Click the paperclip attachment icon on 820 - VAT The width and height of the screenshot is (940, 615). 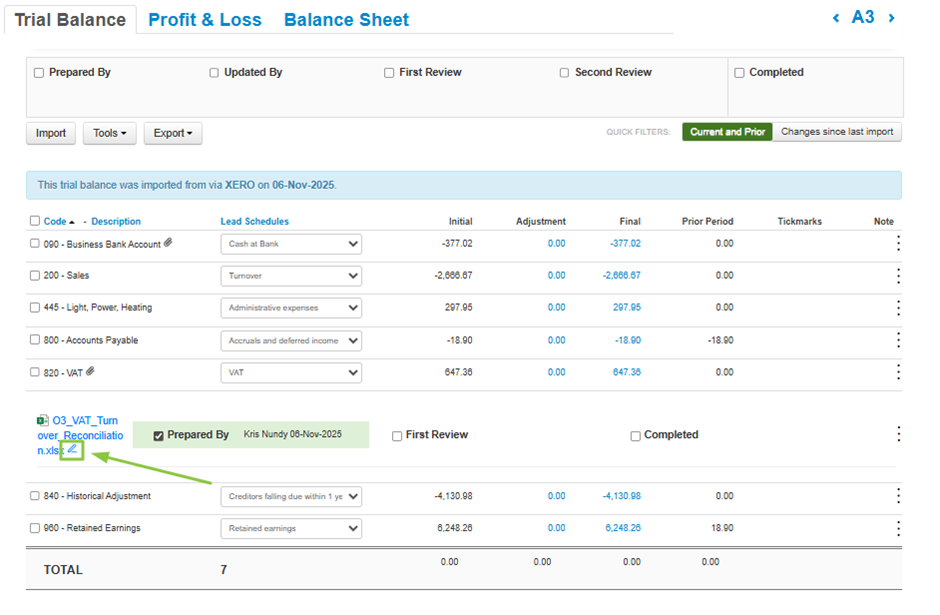click(91, 371)
